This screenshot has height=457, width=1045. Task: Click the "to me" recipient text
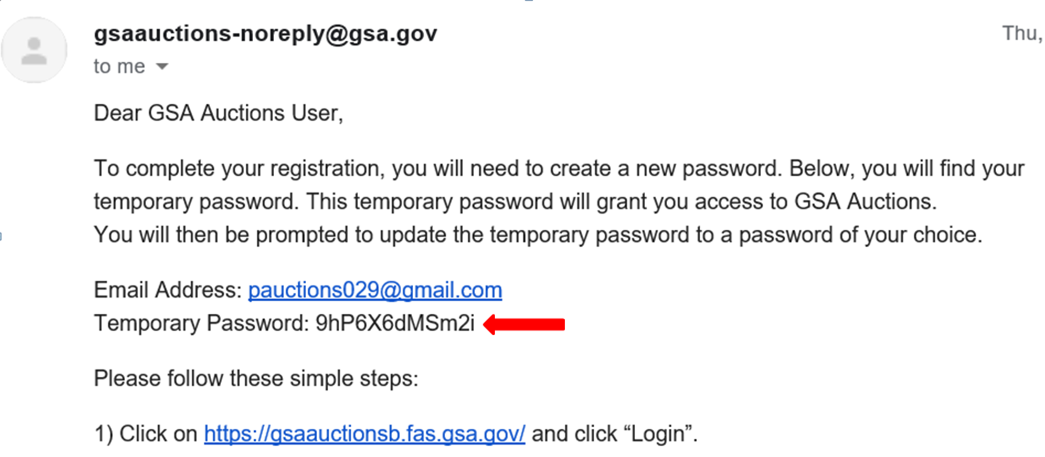pos(119,67)
